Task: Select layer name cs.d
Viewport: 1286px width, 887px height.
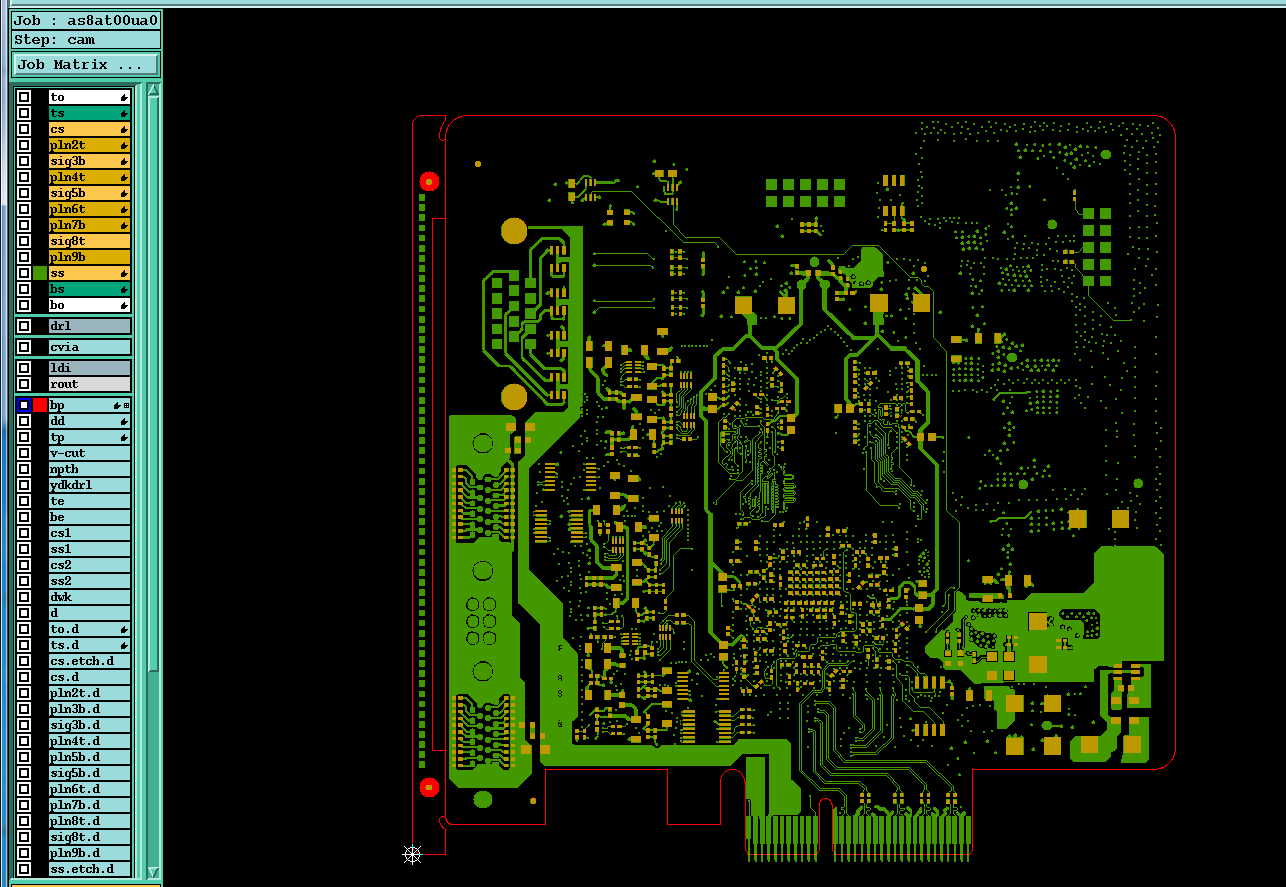Action: (x=90, y=677)
